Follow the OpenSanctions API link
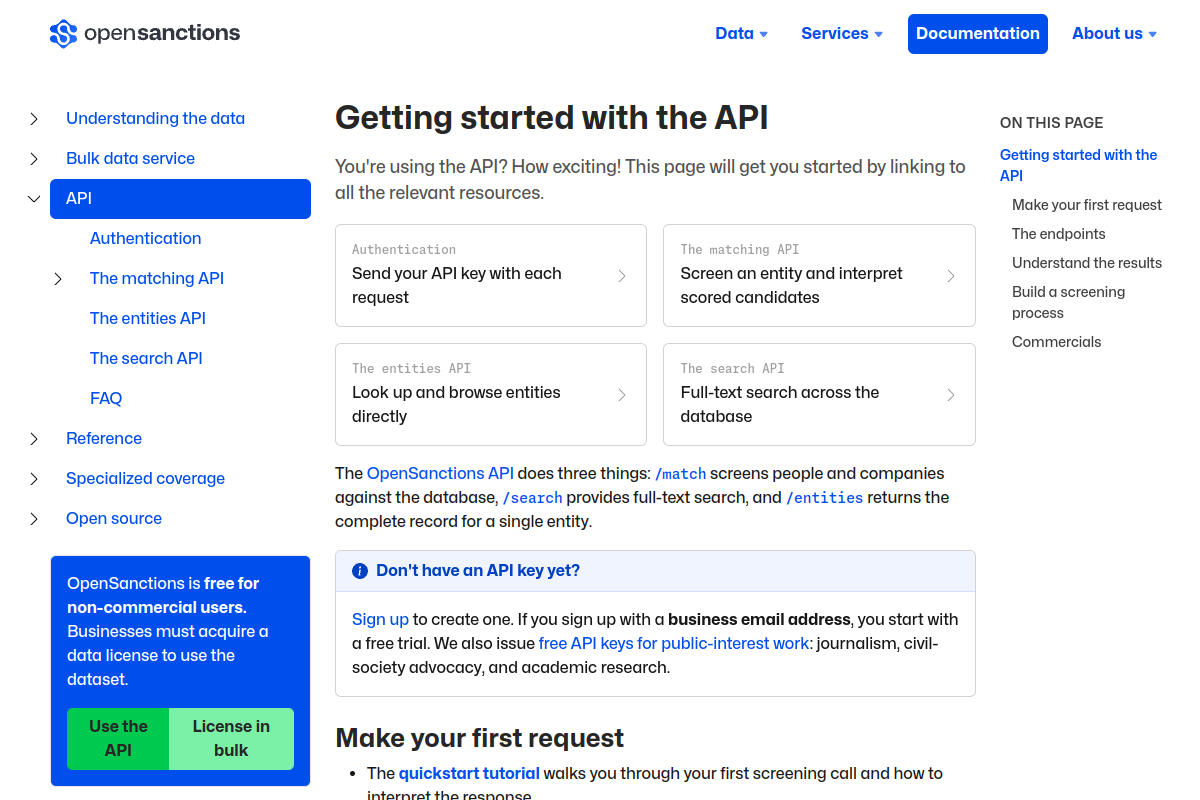Image resolution: width=1200 pixels, height=800 pixels. click(440, 474)
